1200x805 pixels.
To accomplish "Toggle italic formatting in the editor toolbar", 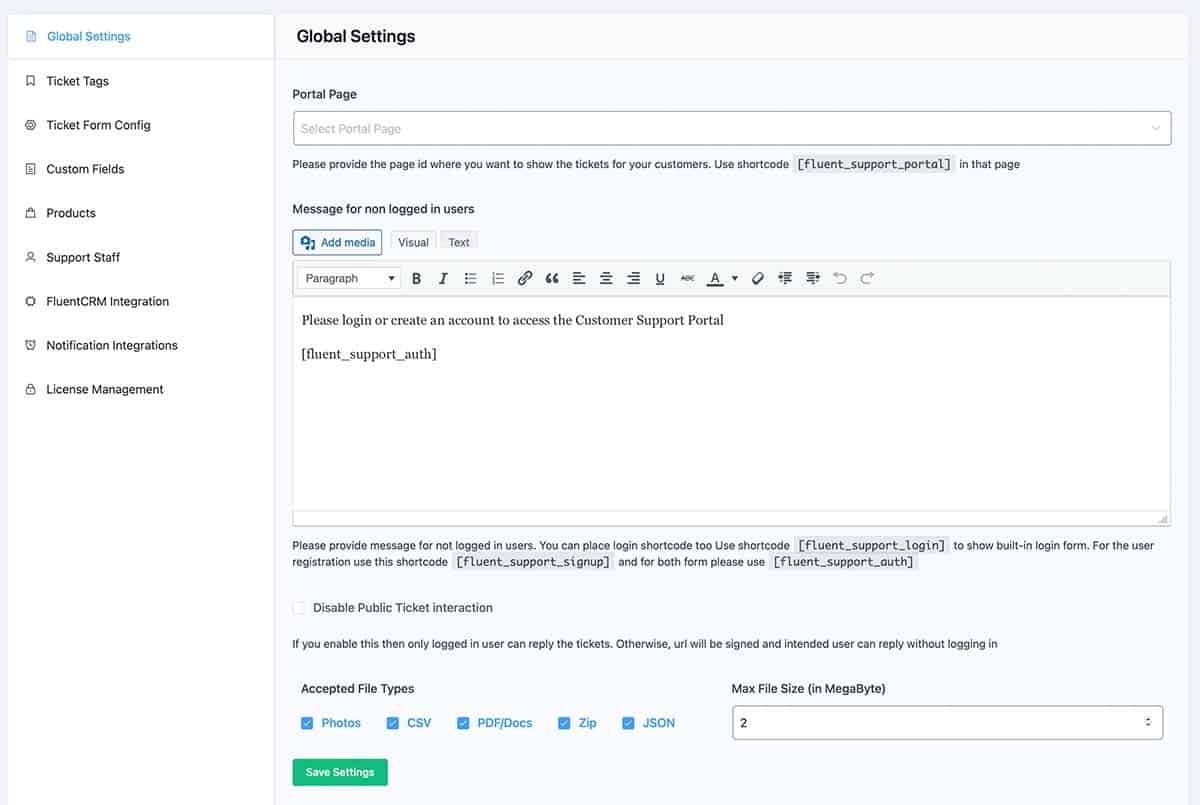I will tap(443, 279).
